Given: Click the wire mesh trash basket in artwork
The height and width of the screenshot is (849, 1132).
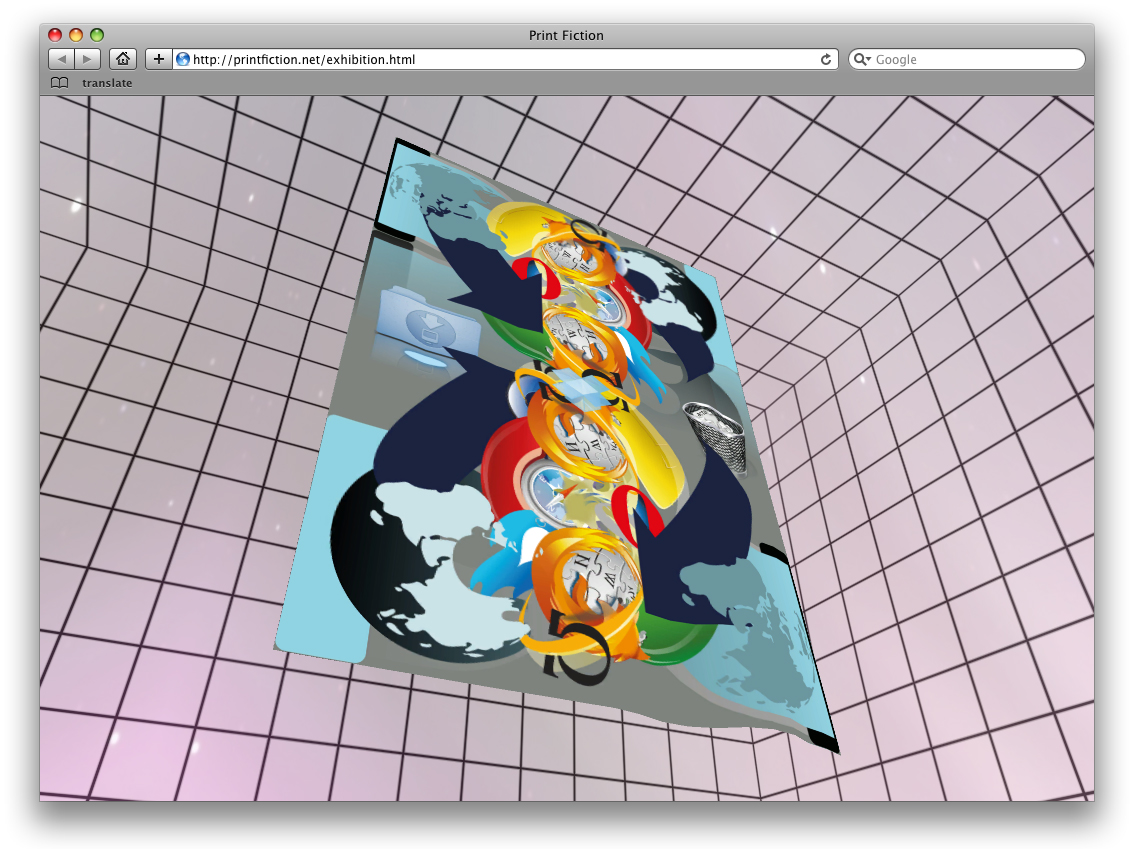Looking at the screenshot, I should pyautogui.click(x=718, y=435).
